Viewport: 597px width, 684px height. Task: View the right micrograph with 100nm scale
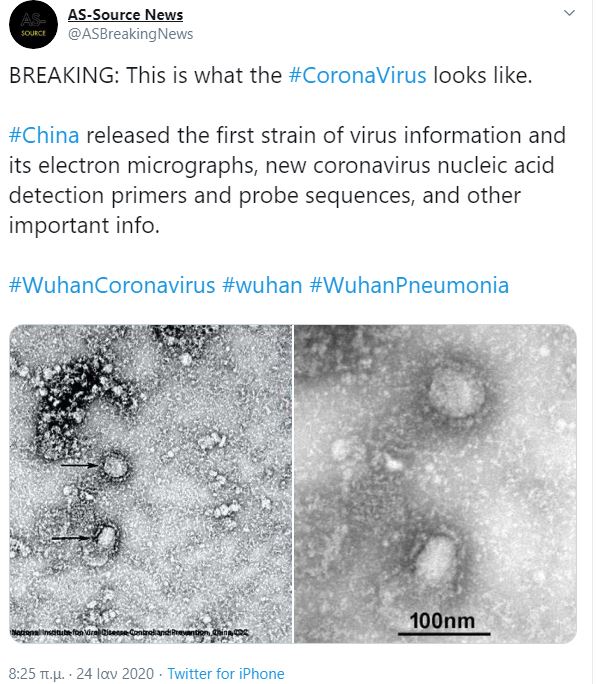pos(436,484)
